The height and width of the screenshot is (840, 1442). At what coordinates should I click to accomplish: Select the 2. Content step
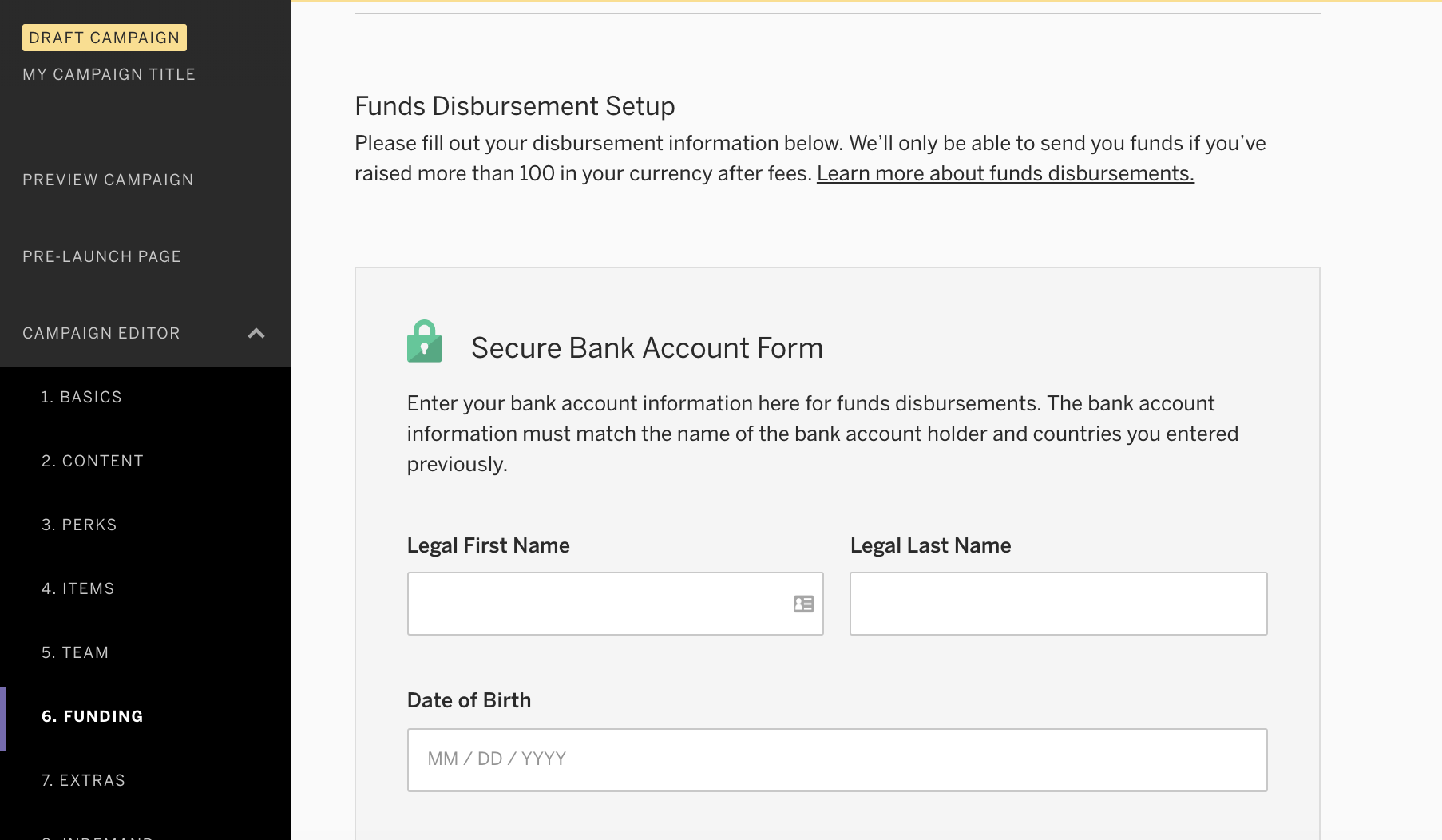point(93,461)
